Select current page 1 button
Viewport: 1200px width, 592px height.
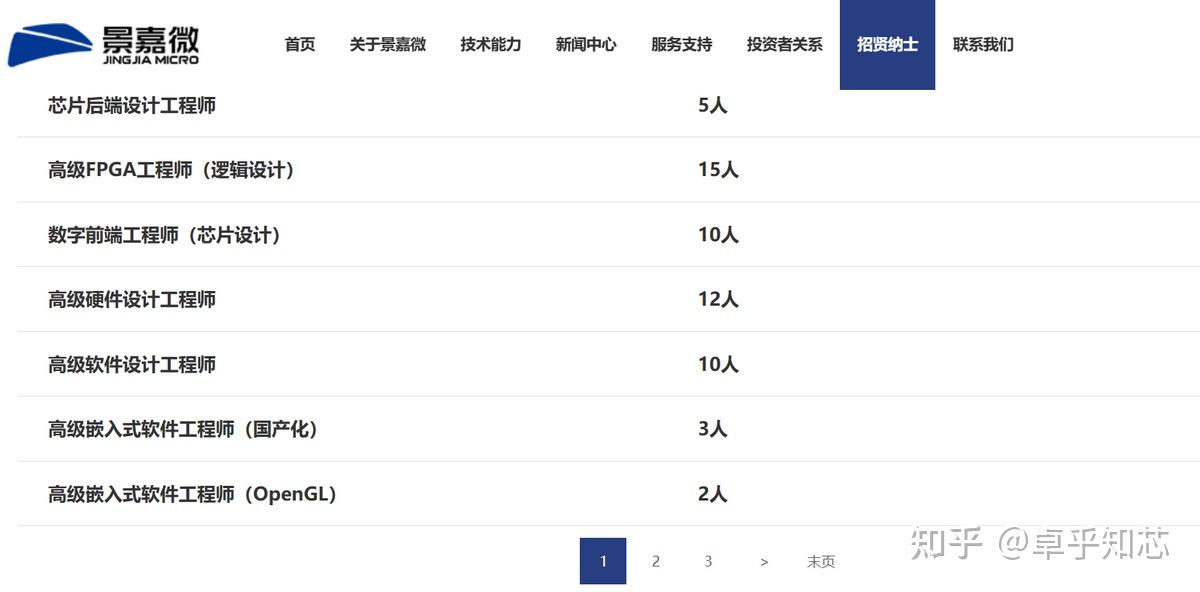coord(603,561)
